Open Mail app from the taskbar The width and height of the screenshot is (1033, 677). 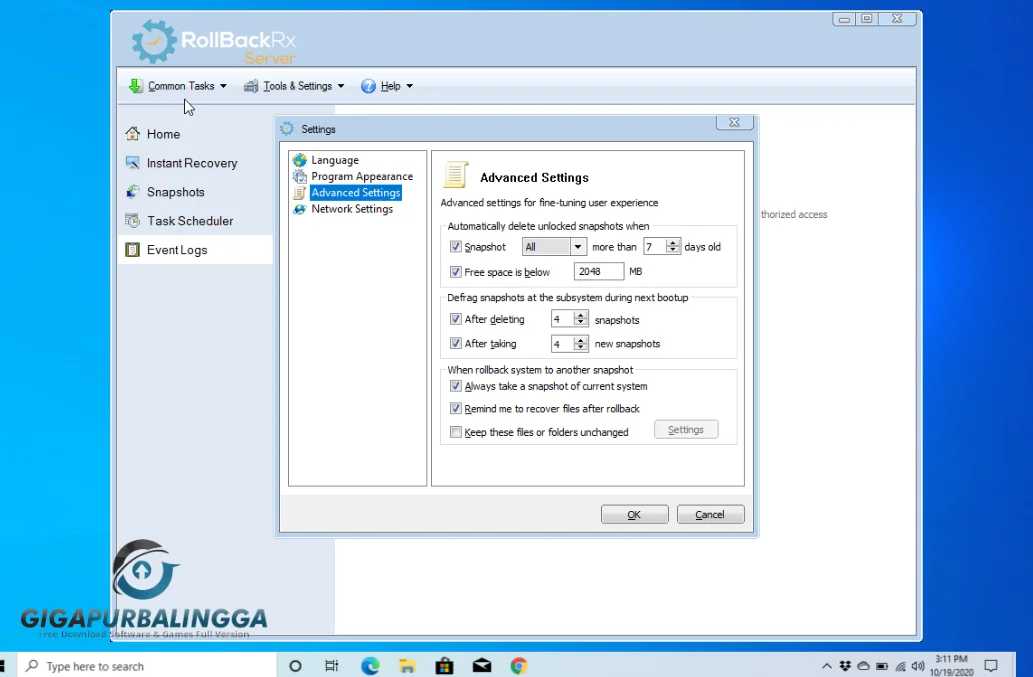tap(482, 666)
